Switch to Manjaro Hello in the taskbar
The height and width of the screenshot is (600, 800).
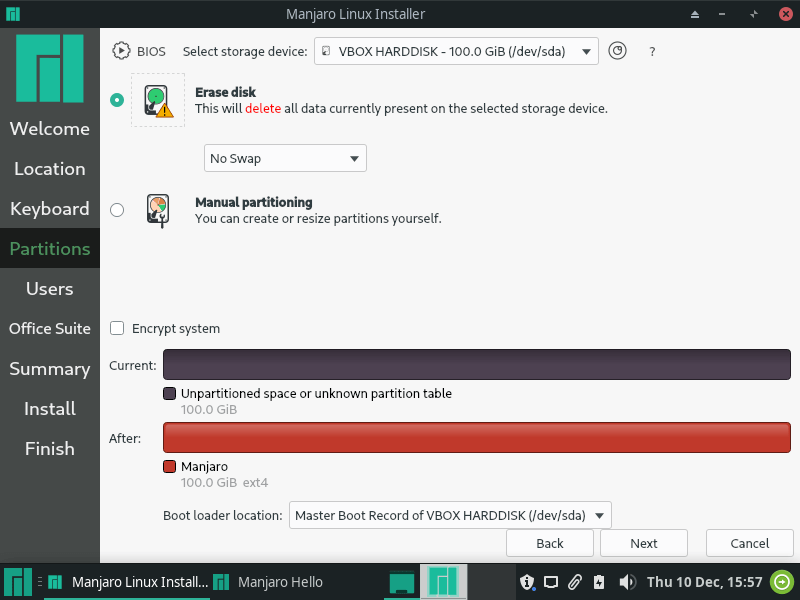click(x=268, y=582)
